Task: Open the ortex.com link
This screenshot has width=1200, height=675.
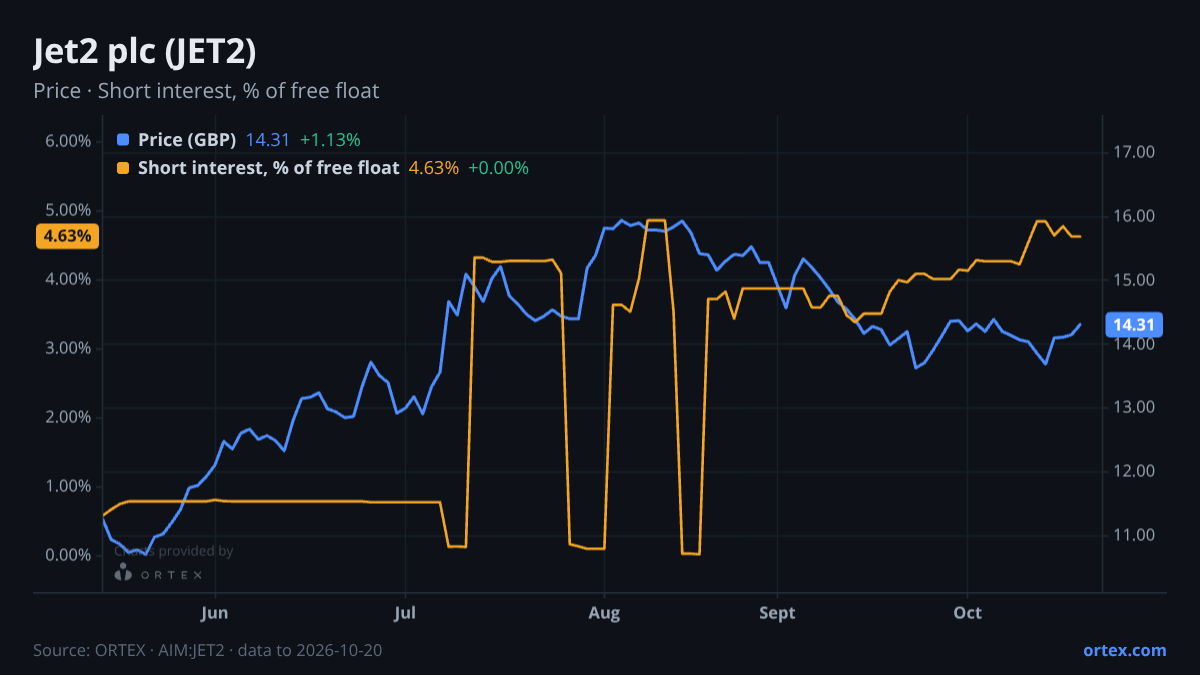Action: 1124,650
